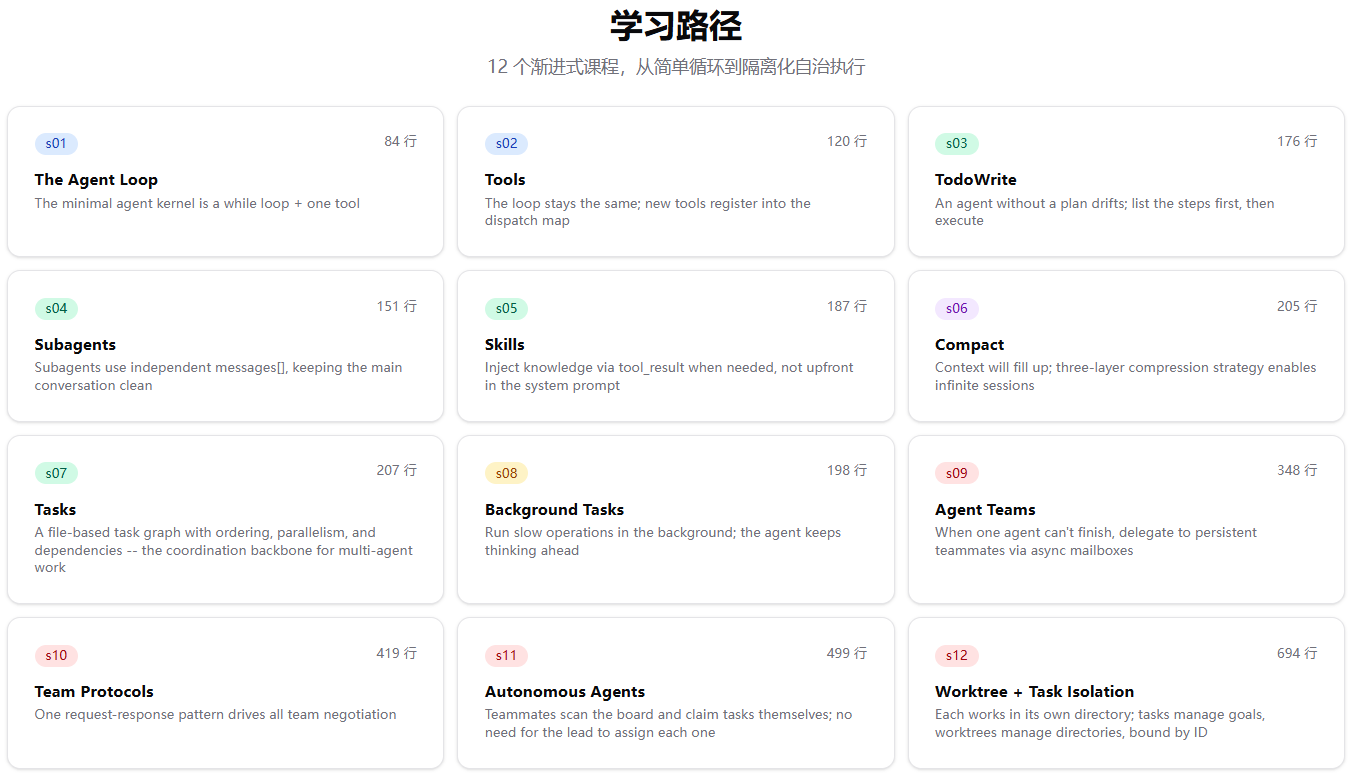Viewport: 1358px width, 780px height.
Task: Open the Agent Teams lesson heading
Action: click(985, 510)
